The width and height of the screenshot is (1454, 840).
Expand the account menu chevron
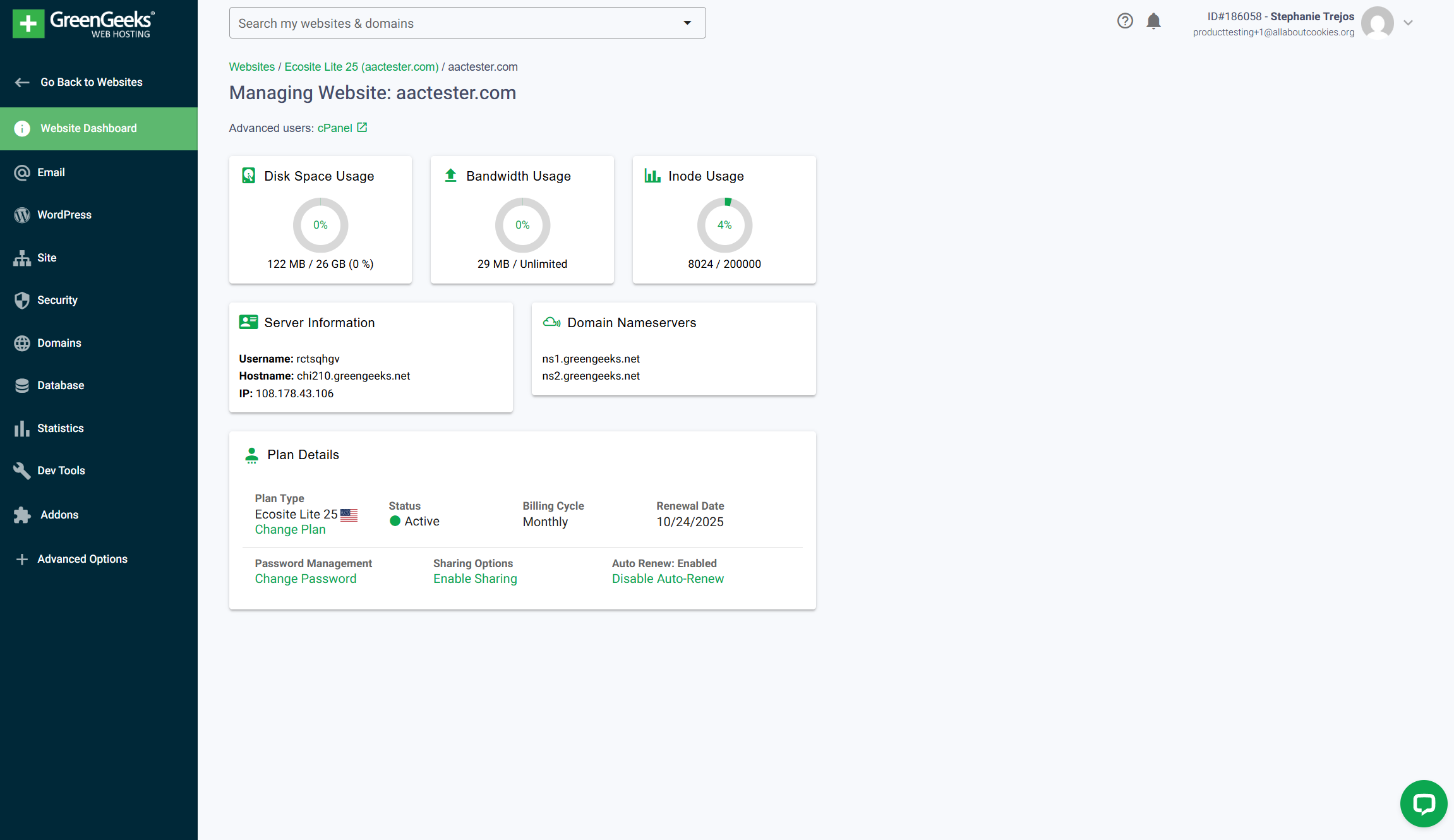coord(1408,23)
